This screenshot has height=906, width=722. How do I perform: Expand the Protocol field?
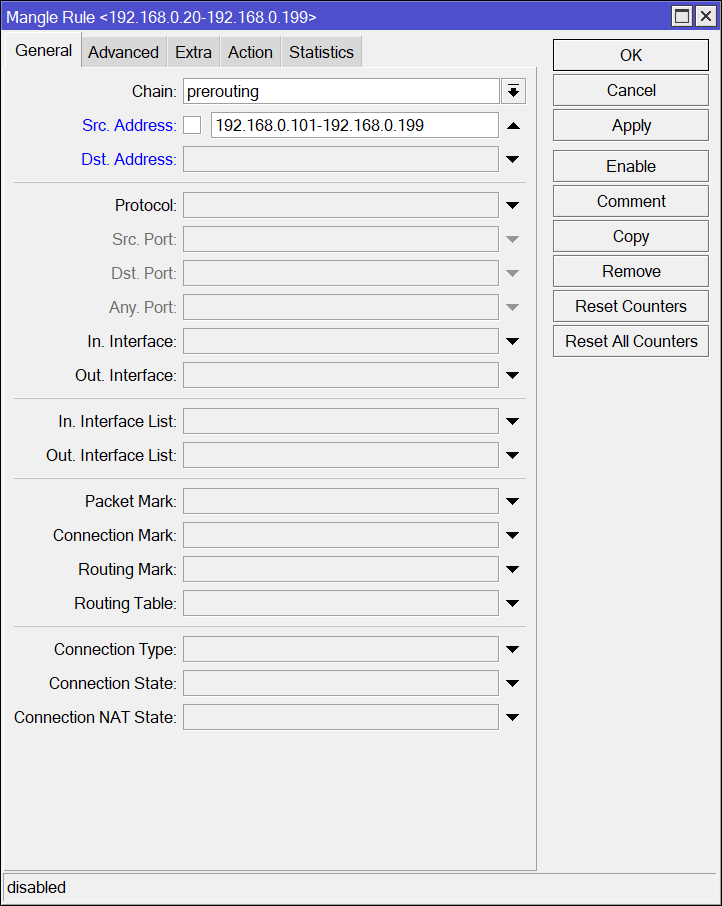[x=513, y=206]
